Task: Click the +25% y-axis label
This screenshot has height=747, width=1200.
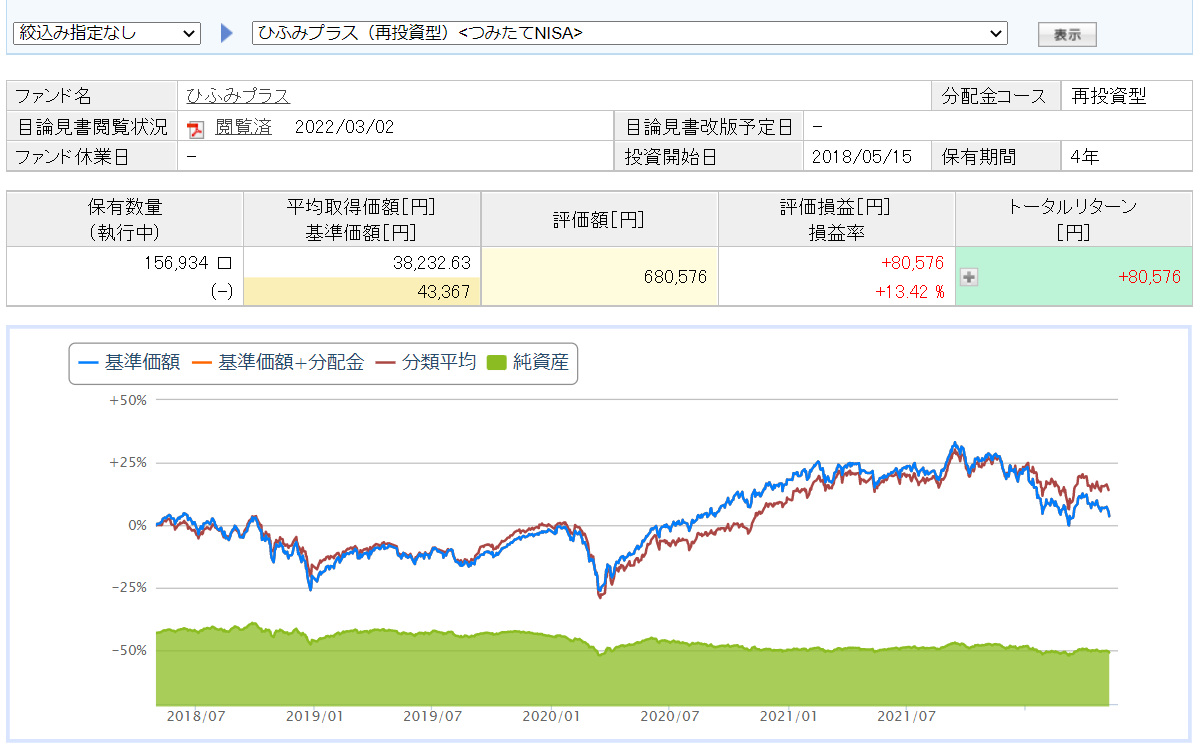Action: 127,462
